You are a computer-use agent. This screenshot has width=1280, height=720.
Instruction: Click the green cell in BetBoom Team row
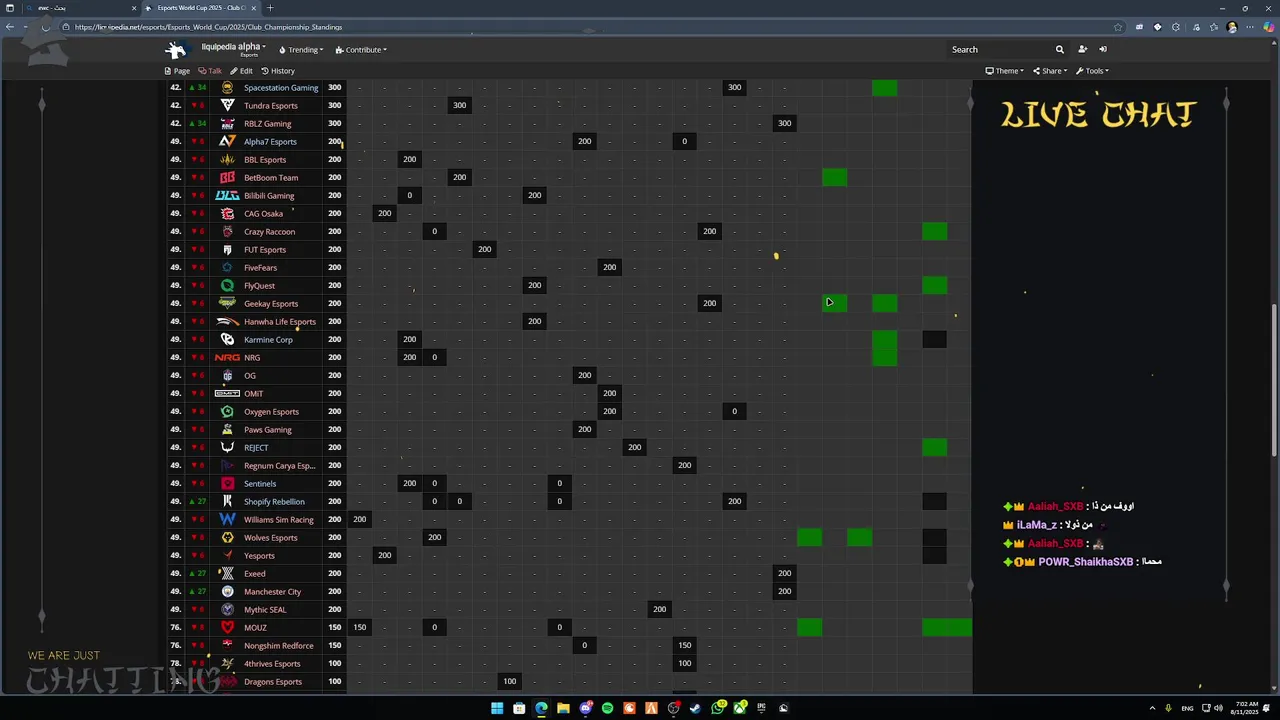tap(835, 177)
